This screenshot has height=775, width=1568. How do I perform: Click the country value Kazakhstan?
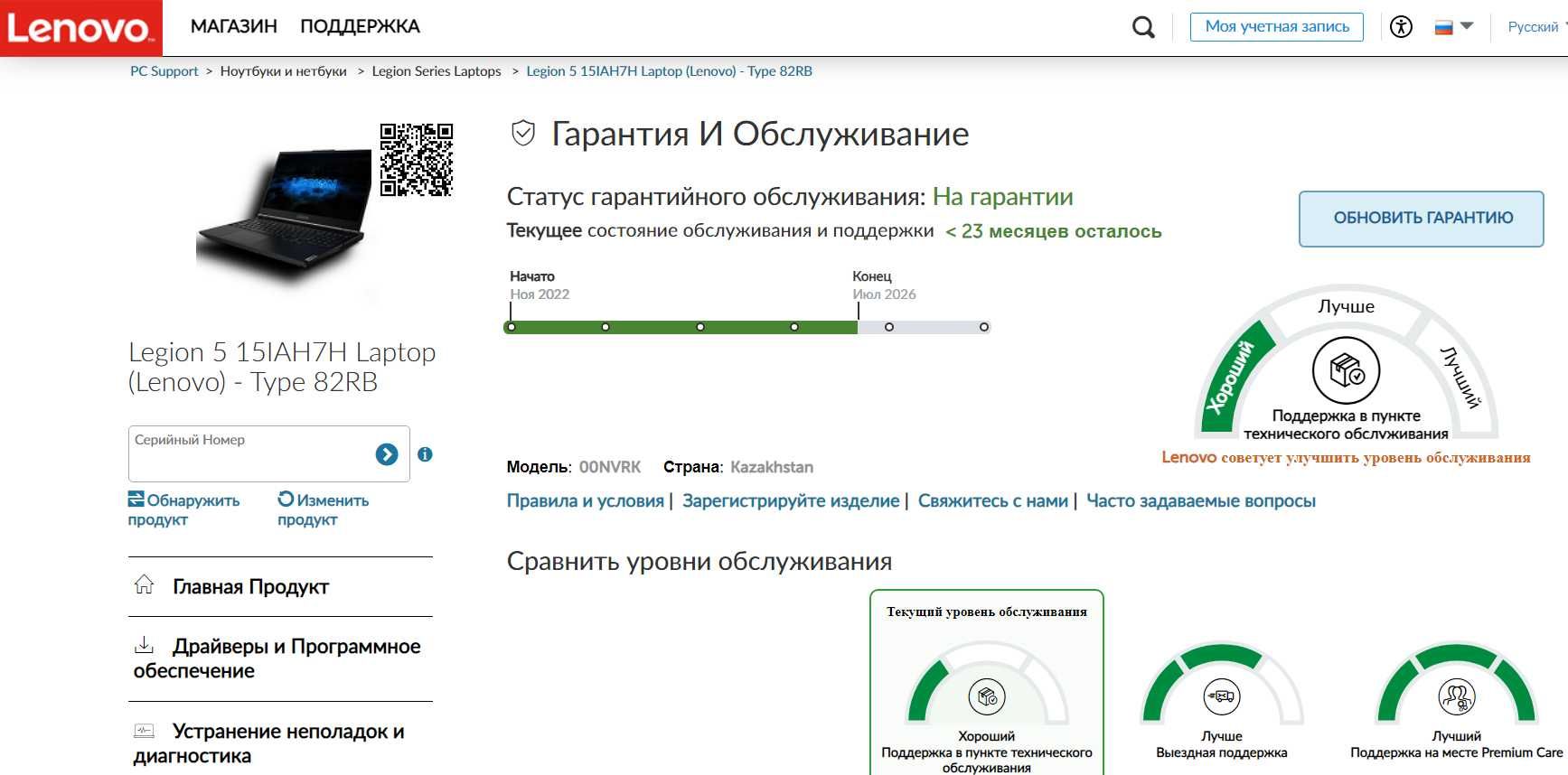pyautogui.click(x=772, y=467)
